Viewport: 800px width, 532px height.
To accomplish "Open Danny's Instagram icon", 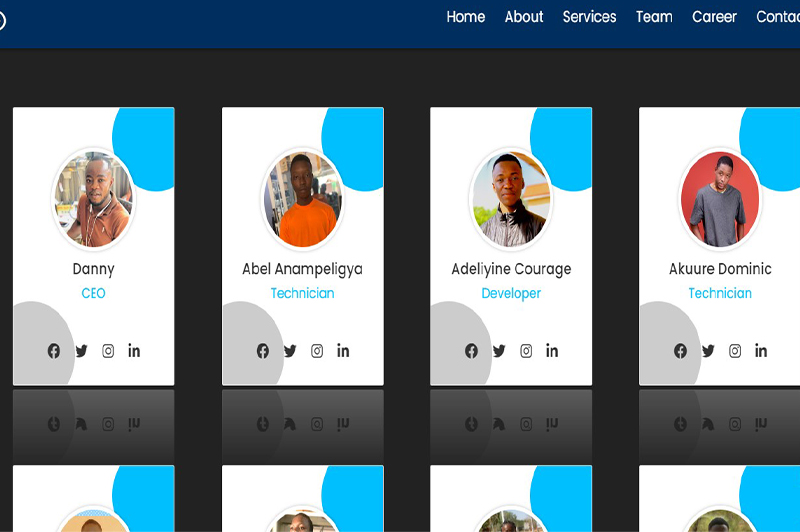I will tap(108, 351).
